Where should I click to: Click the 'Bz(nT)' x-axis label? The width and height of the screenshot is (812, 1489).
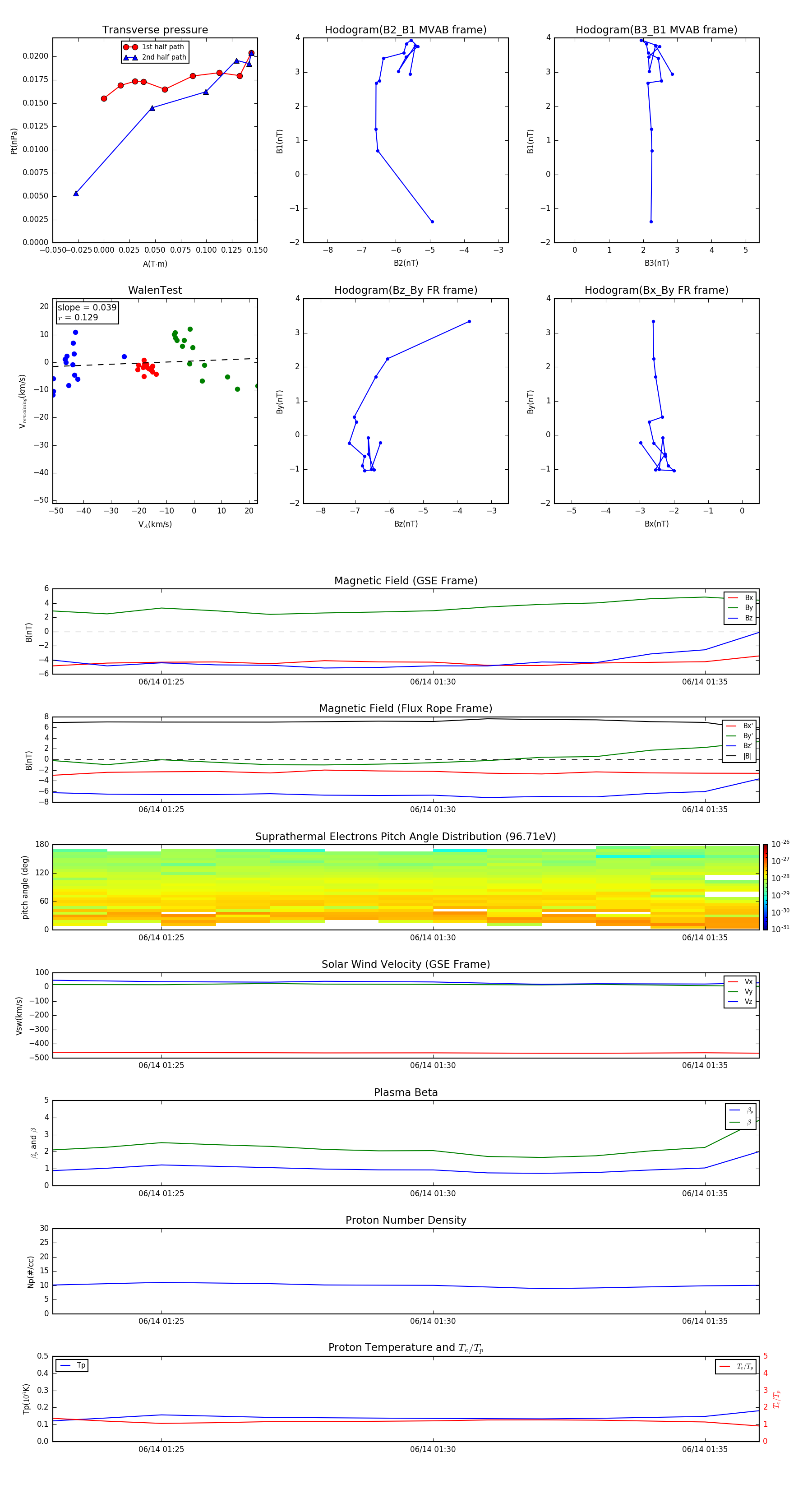(x=406, y=524)
